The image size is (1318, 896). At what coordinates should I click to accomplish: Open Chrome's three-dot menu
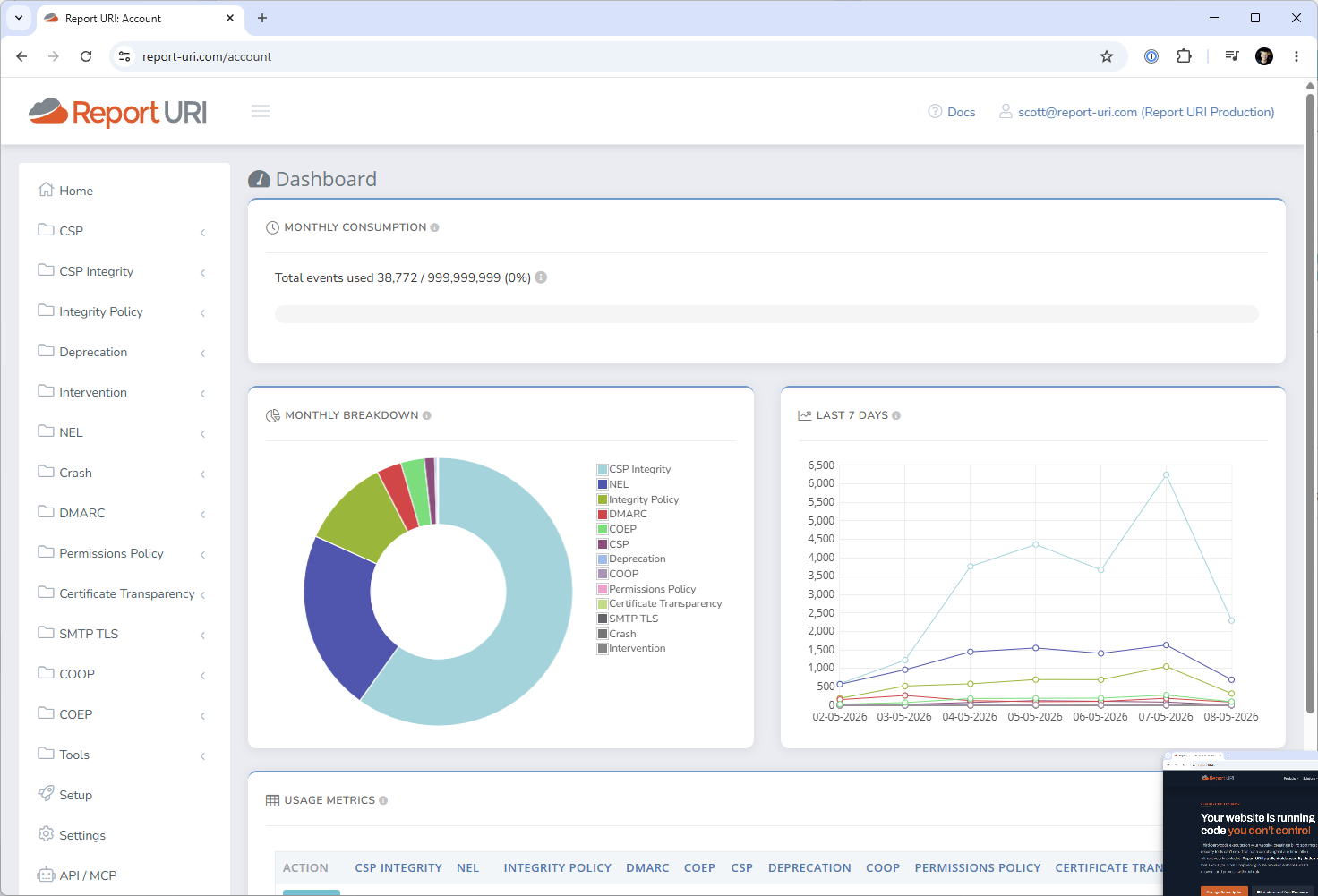(1297, 56)
